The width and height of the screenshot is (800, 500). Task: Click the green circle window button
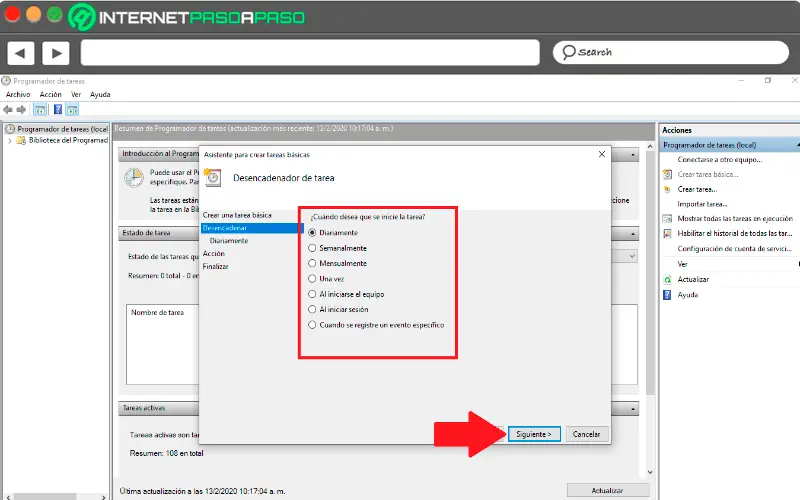click(54, 14)
